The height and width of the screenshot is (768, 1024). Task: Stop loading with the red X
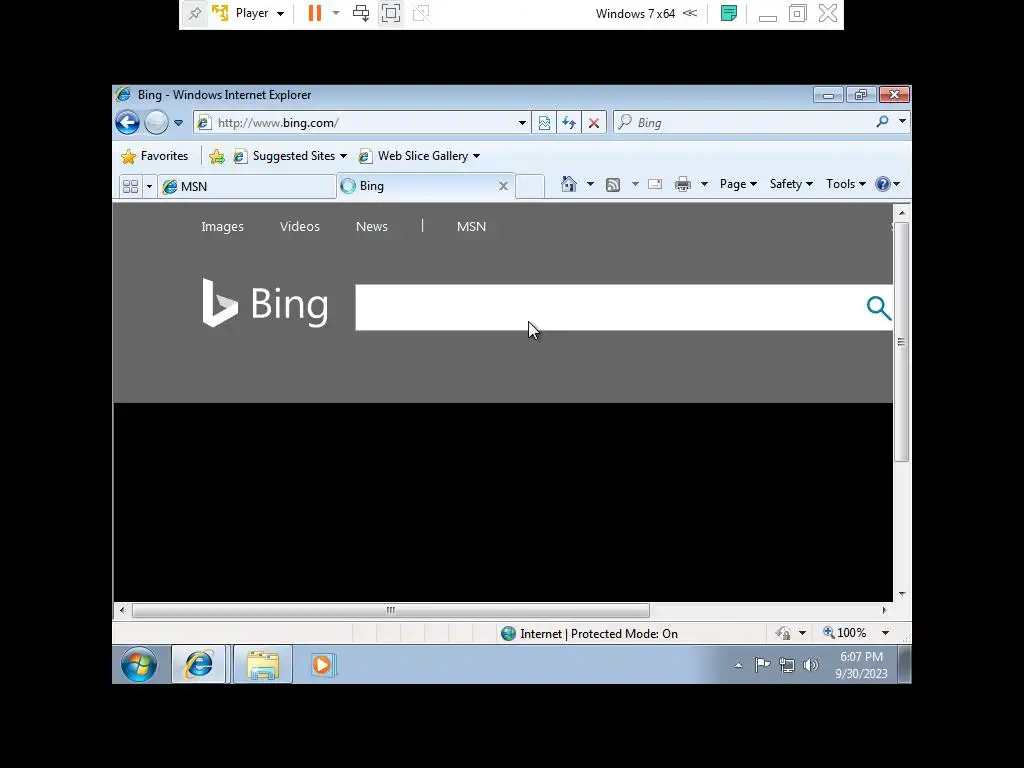pos(594,122)
